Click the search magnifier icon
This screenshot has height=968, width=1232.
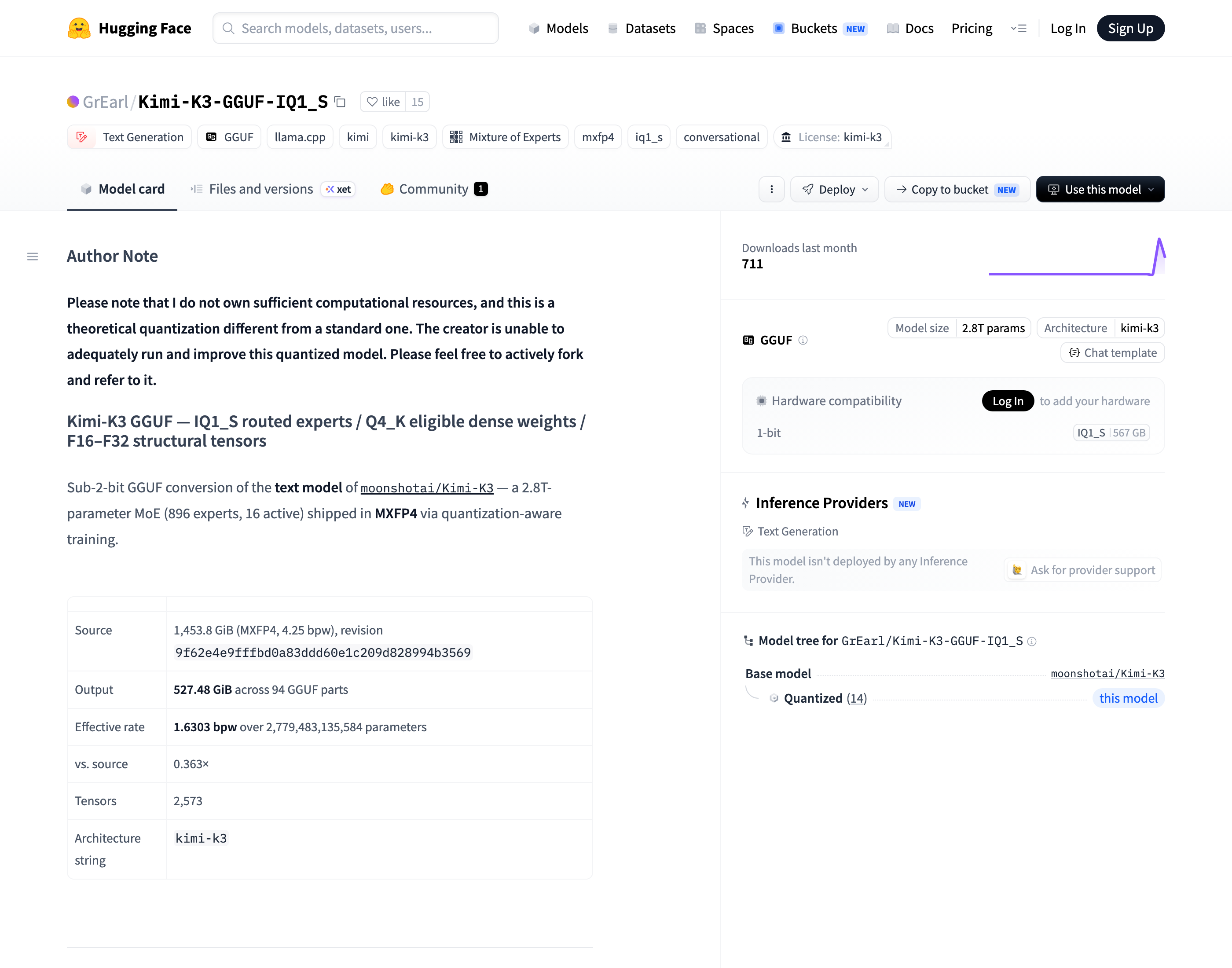coord(228,28)
